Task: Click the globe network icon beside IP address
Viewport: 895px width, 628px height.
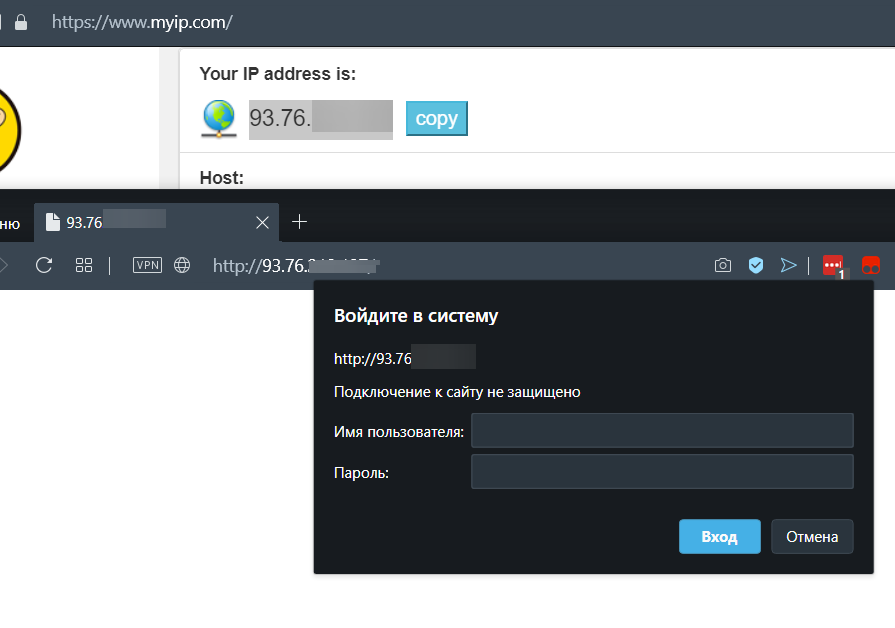Action: point(219,119)
